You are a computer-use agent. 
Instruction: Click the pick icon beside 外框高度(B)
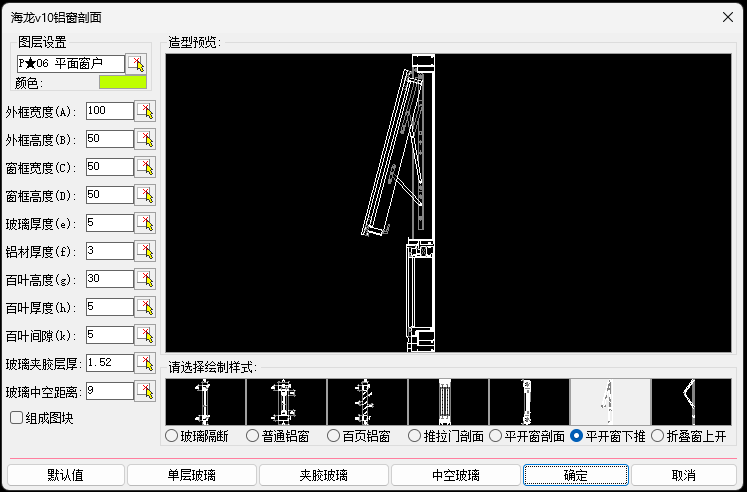(146, 139)
